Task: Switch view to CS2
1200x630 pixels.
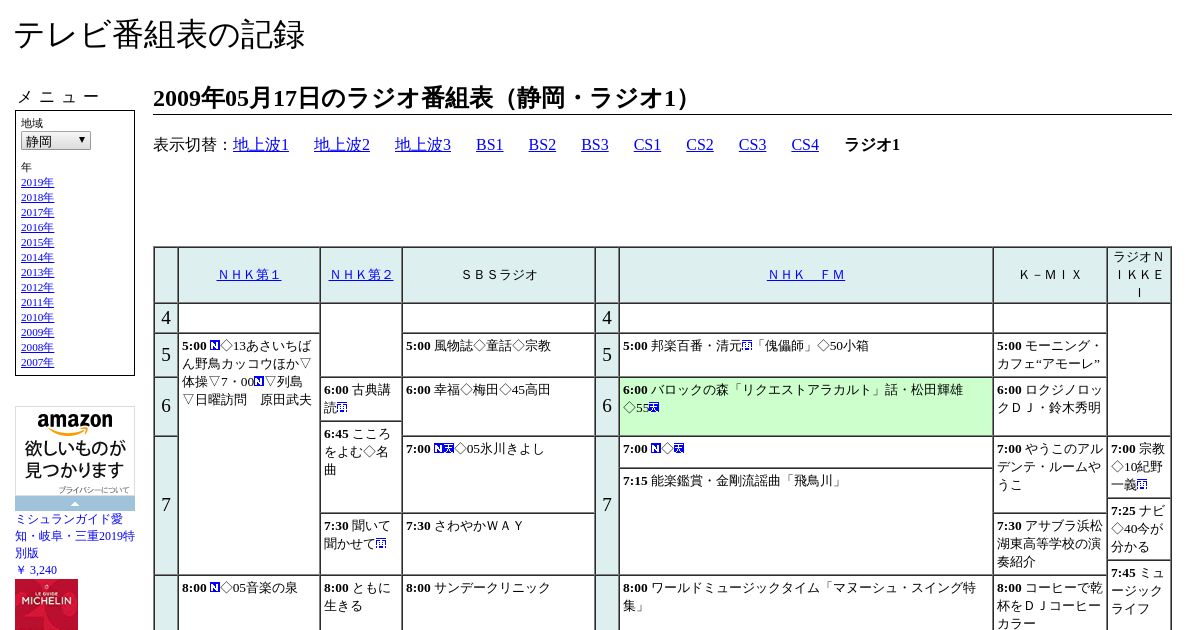Action: tap(700, 145)
